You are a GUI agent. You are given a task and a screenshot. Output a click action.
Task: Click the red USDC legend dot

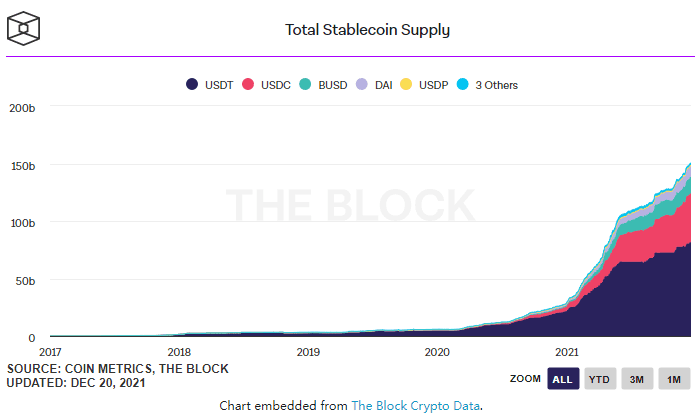tap(248, 84)
